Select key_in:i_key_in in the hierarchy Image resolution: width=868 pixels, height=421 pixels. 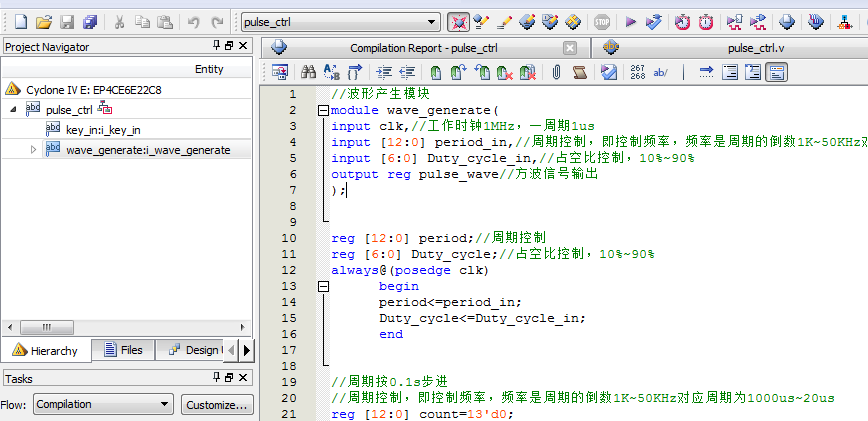click(x=103, y=130)
